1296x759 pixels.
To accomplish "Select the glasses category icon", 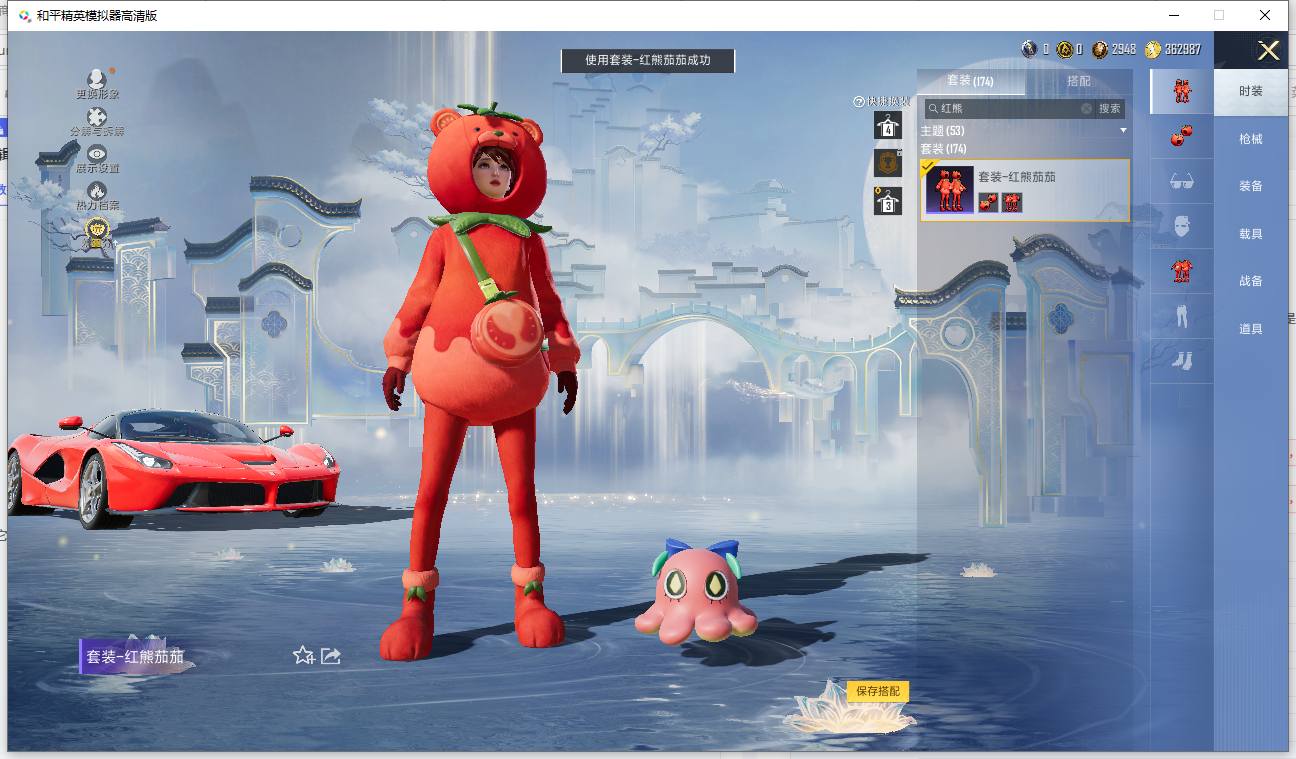I will point(1182,181).
